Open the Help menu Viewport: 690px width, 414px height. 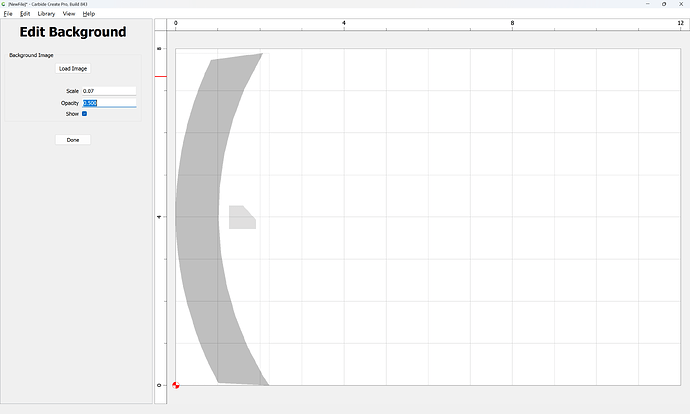[89, 14]
